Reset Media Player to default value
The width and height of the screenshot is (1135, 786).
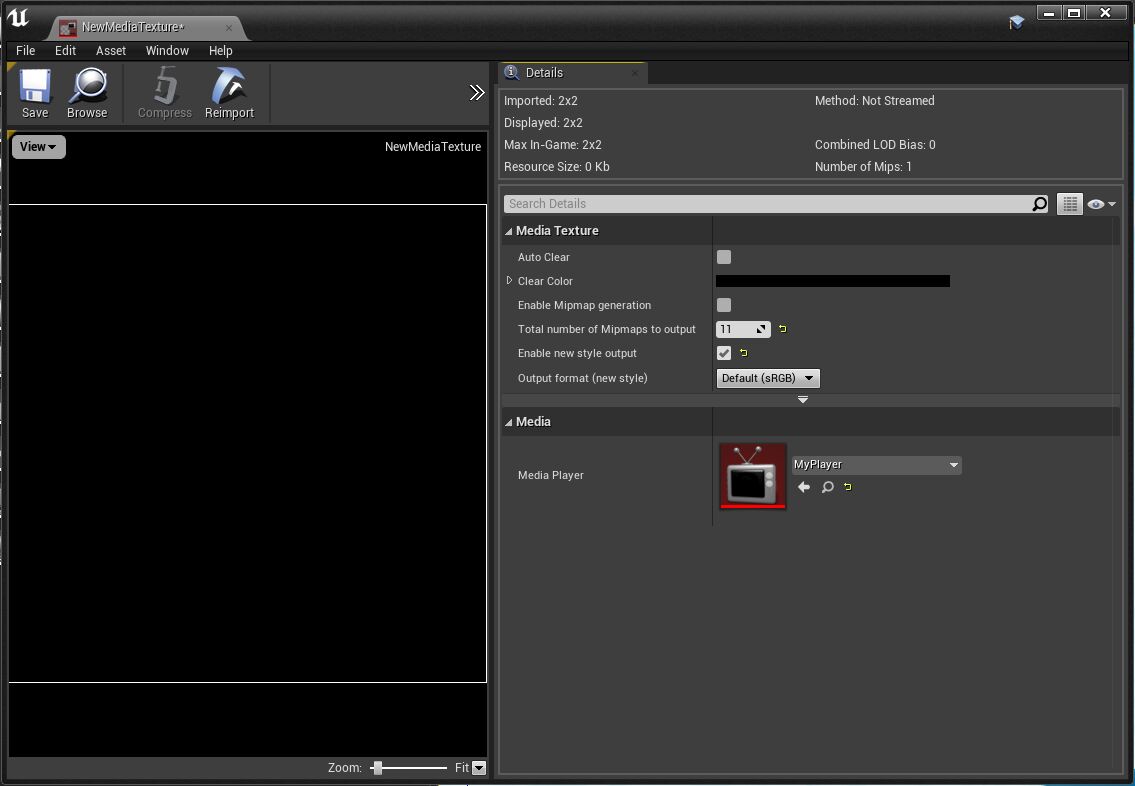[x=848, y=487]
